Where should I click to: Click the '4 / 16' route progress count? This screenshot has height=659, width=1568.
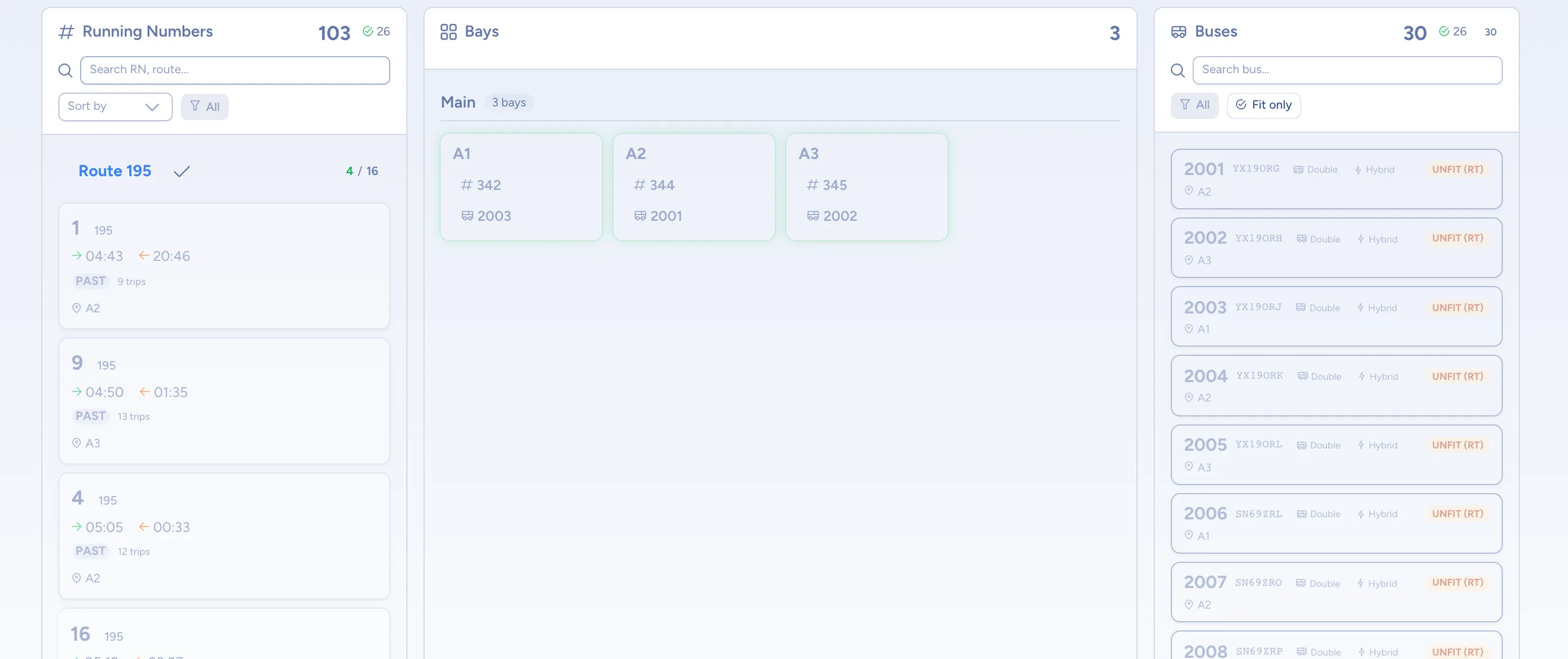point(362,171)
